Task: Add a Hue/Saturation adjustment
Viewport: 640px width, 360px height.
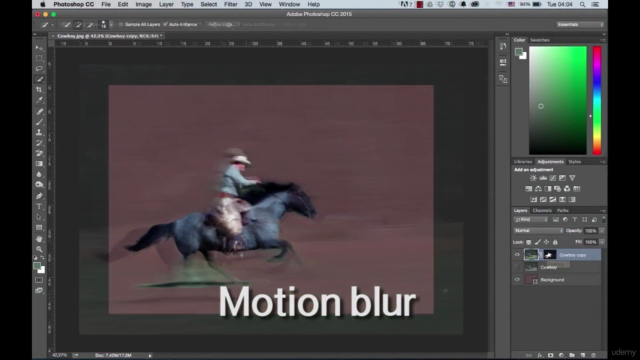Action: (529, 189)
